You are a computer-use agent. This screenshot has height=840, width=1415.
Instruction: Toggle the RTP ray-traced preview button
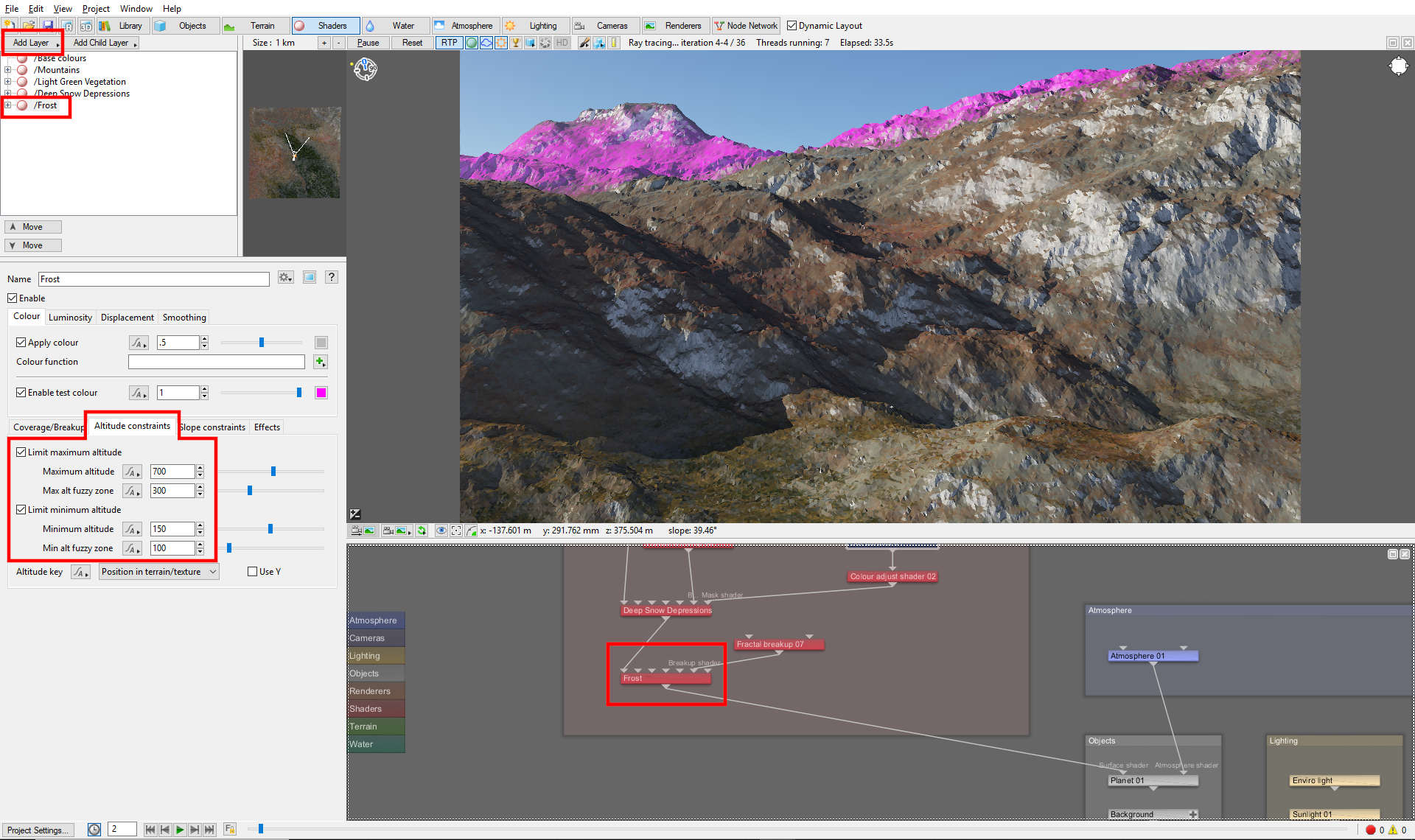click(x=449, y=43)
